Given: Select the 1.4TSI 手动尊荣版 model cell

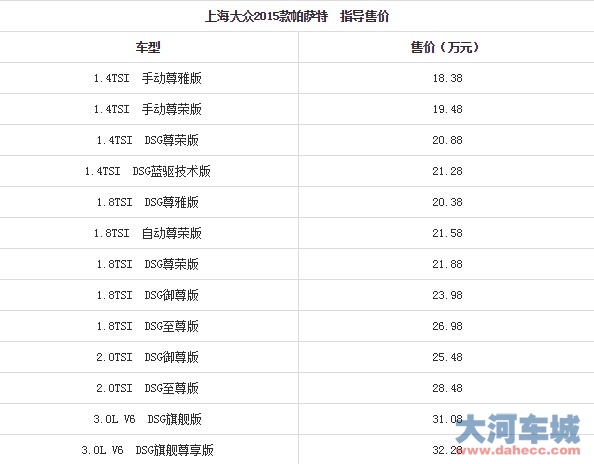Looking at the screenshot, I should tap(148, 109).
